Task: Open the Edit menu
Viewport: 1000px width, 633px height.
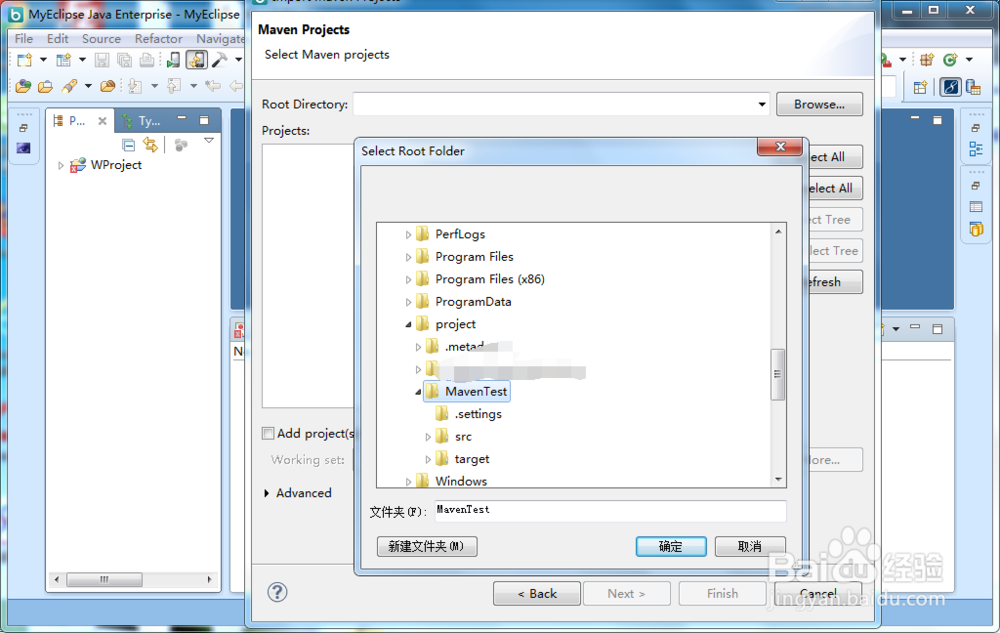Action: pos(57,39)
